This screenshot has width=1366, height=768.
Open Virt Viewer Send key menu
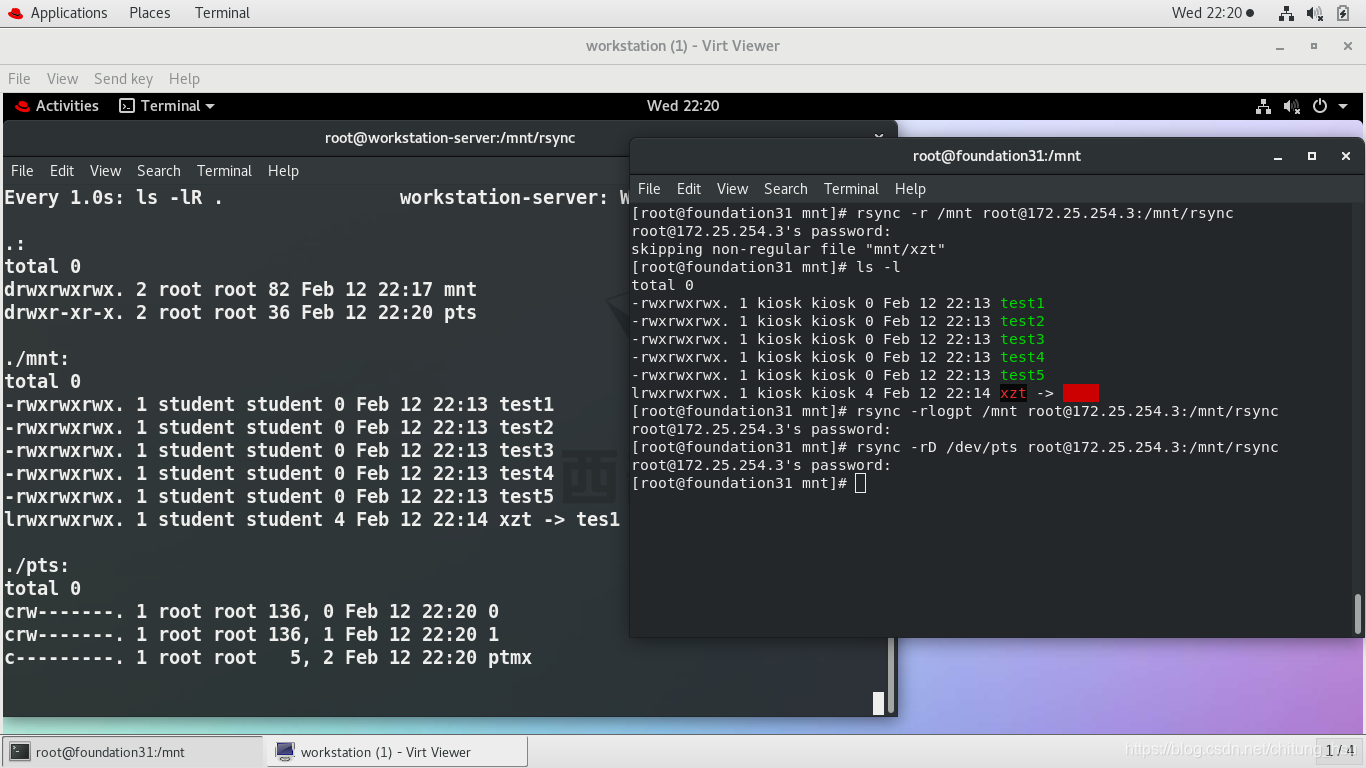123,79
